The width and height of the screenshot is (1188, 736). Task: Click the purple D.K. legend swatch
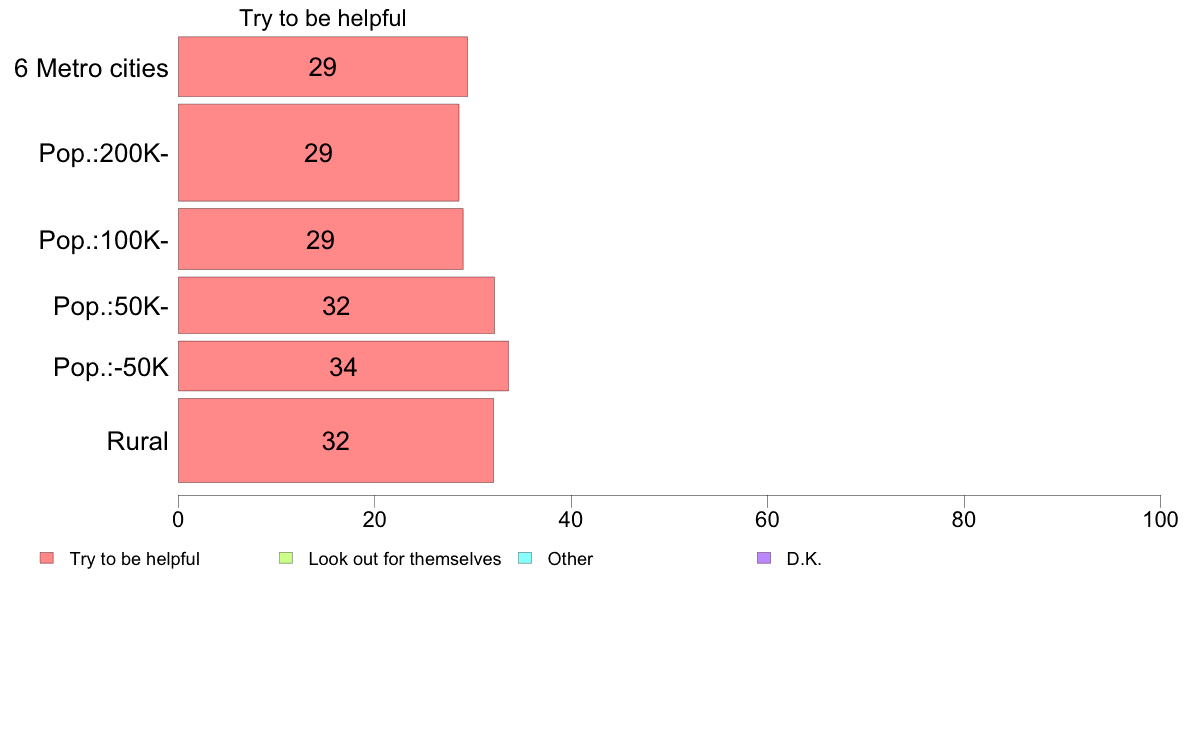(764, 558)
